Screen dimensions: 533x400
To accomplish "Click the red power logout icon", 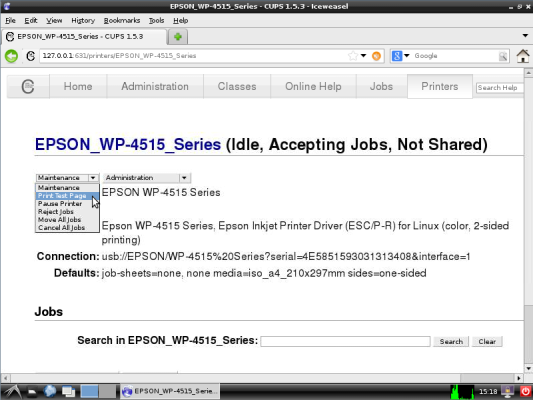I will pyautogui.click(x=526, y=392).
